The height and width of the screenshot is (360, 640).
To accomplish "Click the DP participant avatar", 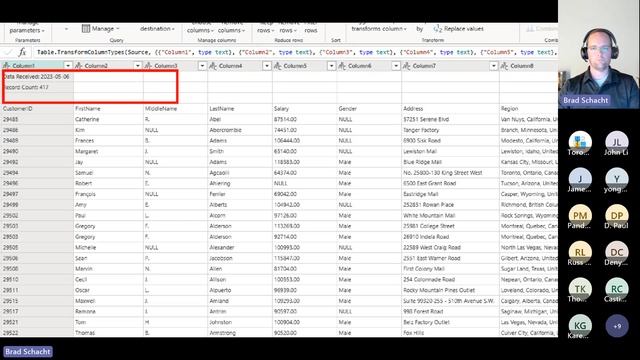I will (616, 216).
